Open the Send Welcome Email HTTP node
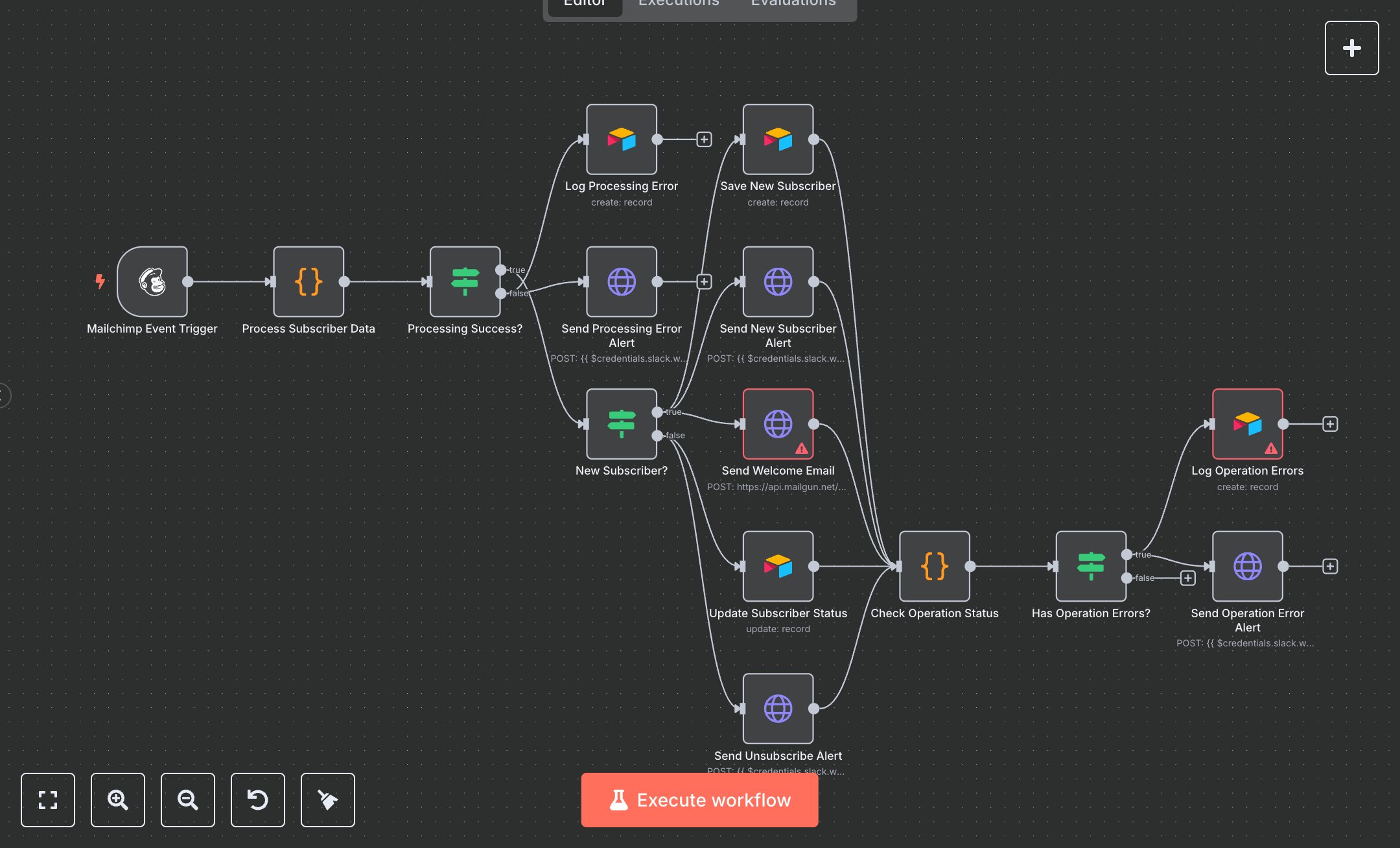 pyautogui.click(x=778, y=424)
